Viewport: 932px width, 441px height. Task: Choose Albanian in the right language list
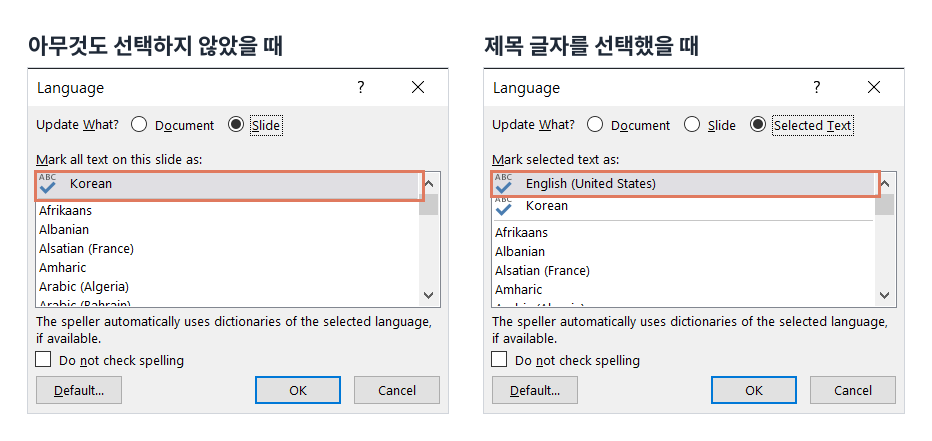(x=684, y=251)
